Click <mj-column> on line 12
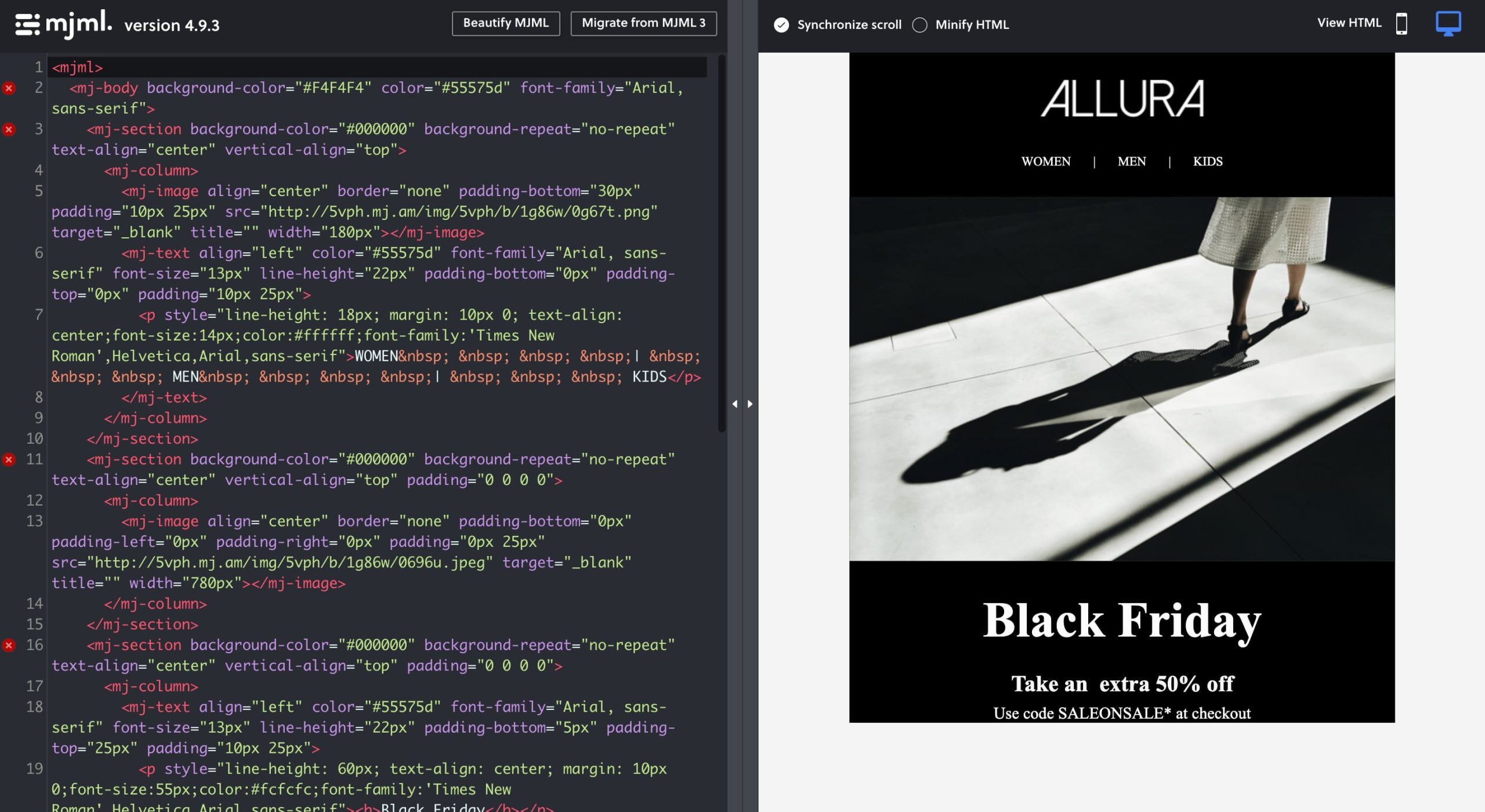1485x812 pixels. click(x=151, y=501)
